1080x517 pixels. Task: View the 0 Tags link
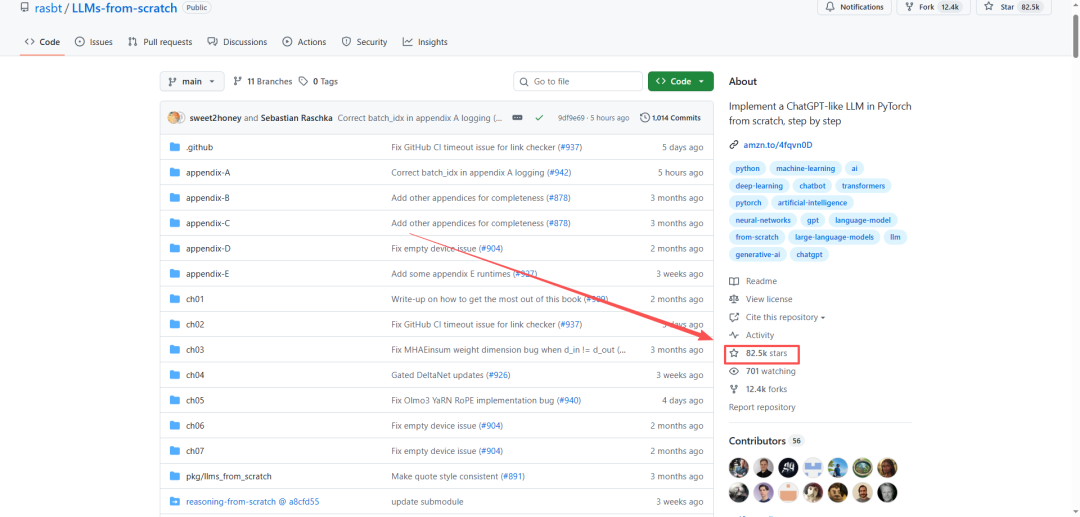pos(318,81)
